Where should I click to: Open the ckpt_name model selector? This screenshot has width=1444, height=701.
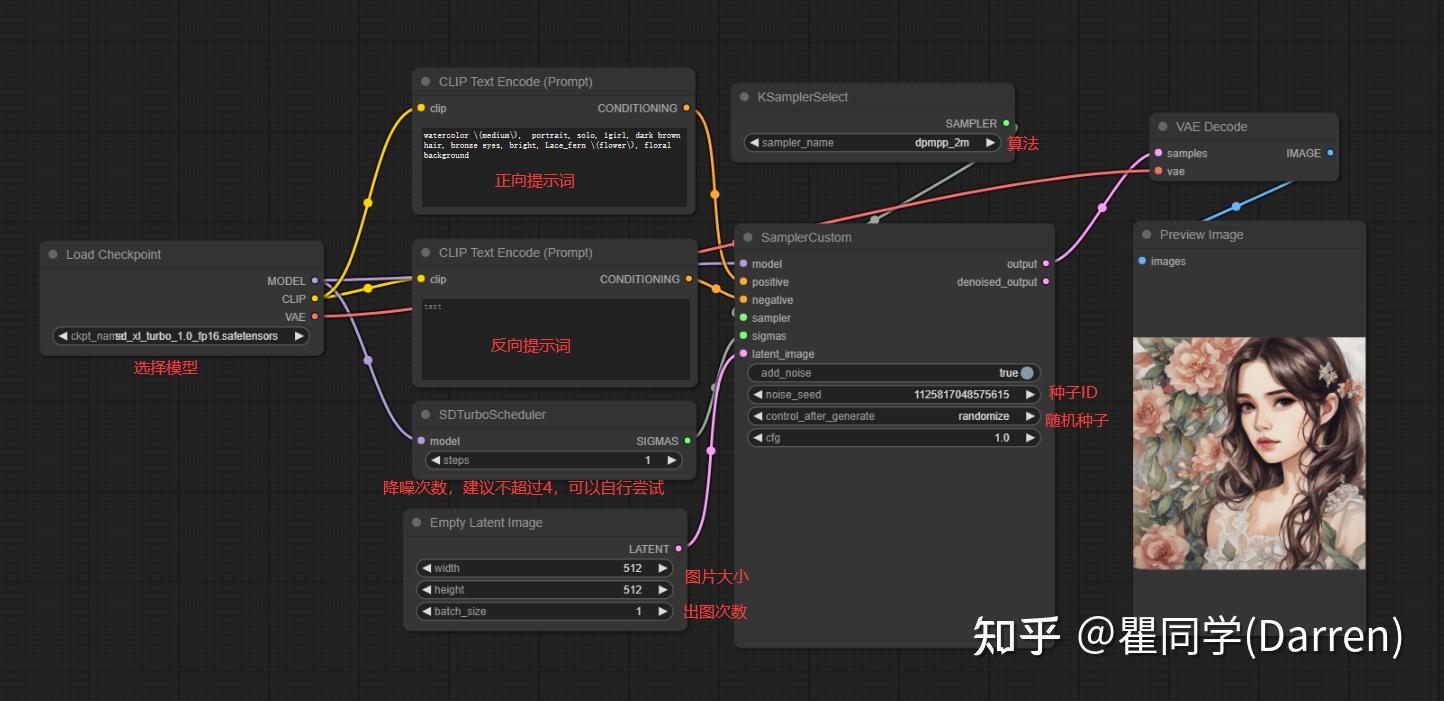(x=181, y=336)
